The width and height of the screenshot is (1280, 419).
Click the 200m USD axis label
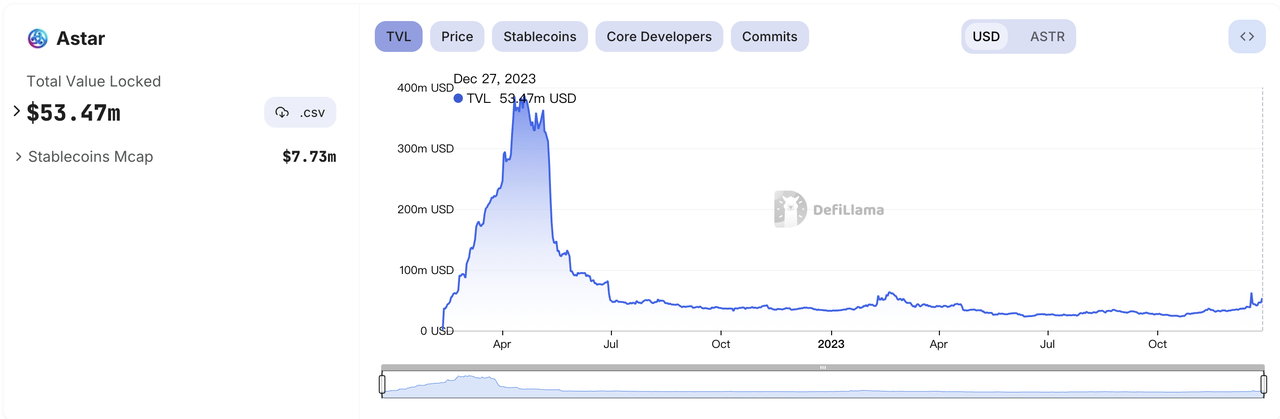(425, 209)
